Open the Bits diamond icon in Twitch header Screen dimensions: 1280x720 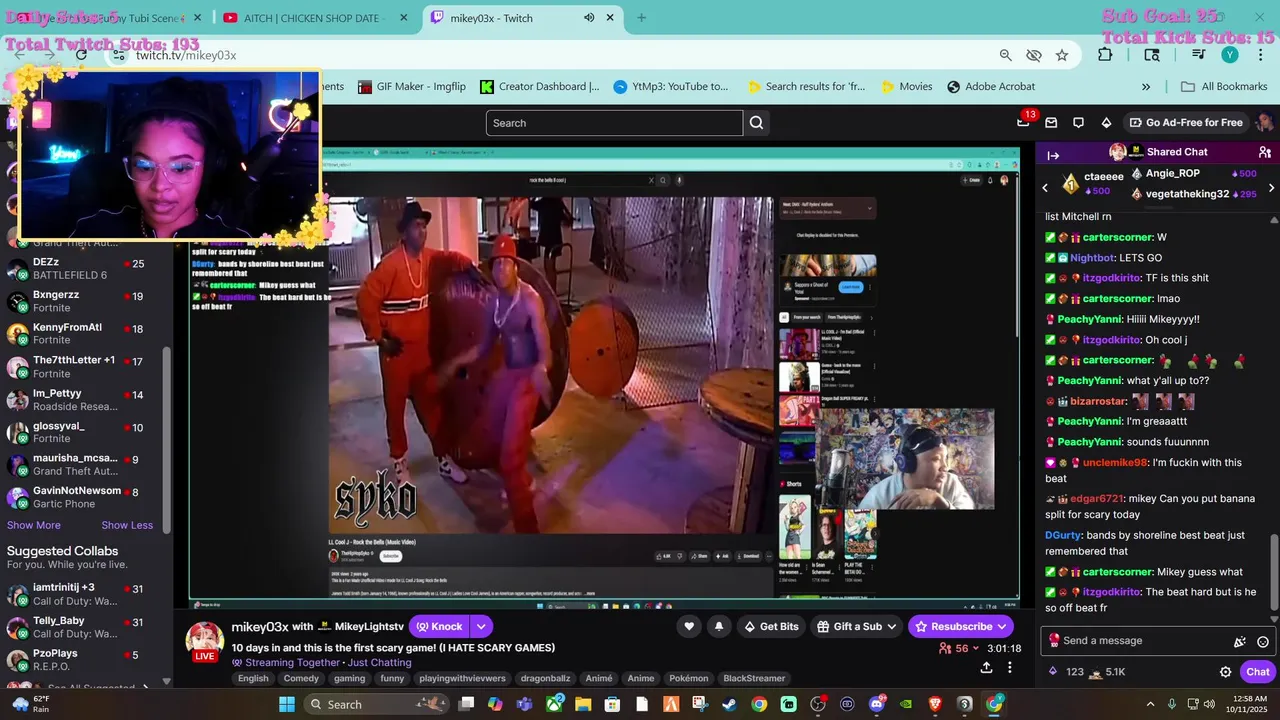pos(1106,123)
